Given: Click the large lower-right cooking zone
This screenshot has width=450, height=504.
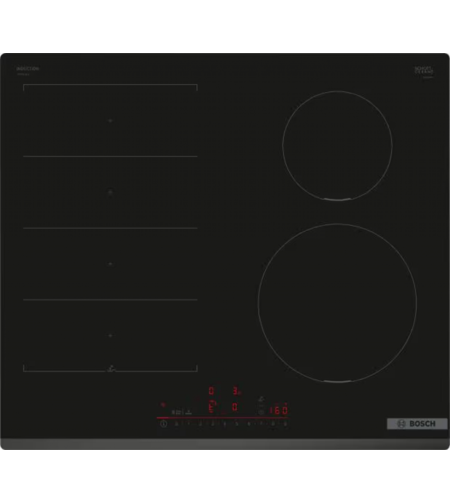Looking at the screenshot, I should tap(337, 303).
